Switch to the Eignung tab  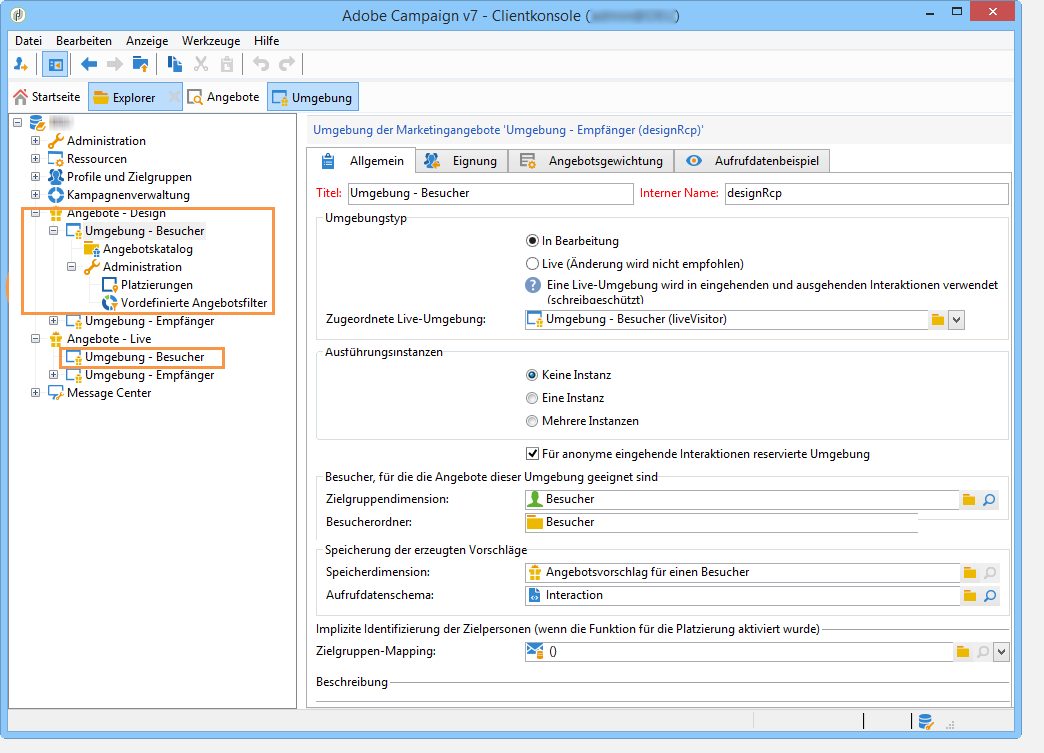[x=462, y=160]
